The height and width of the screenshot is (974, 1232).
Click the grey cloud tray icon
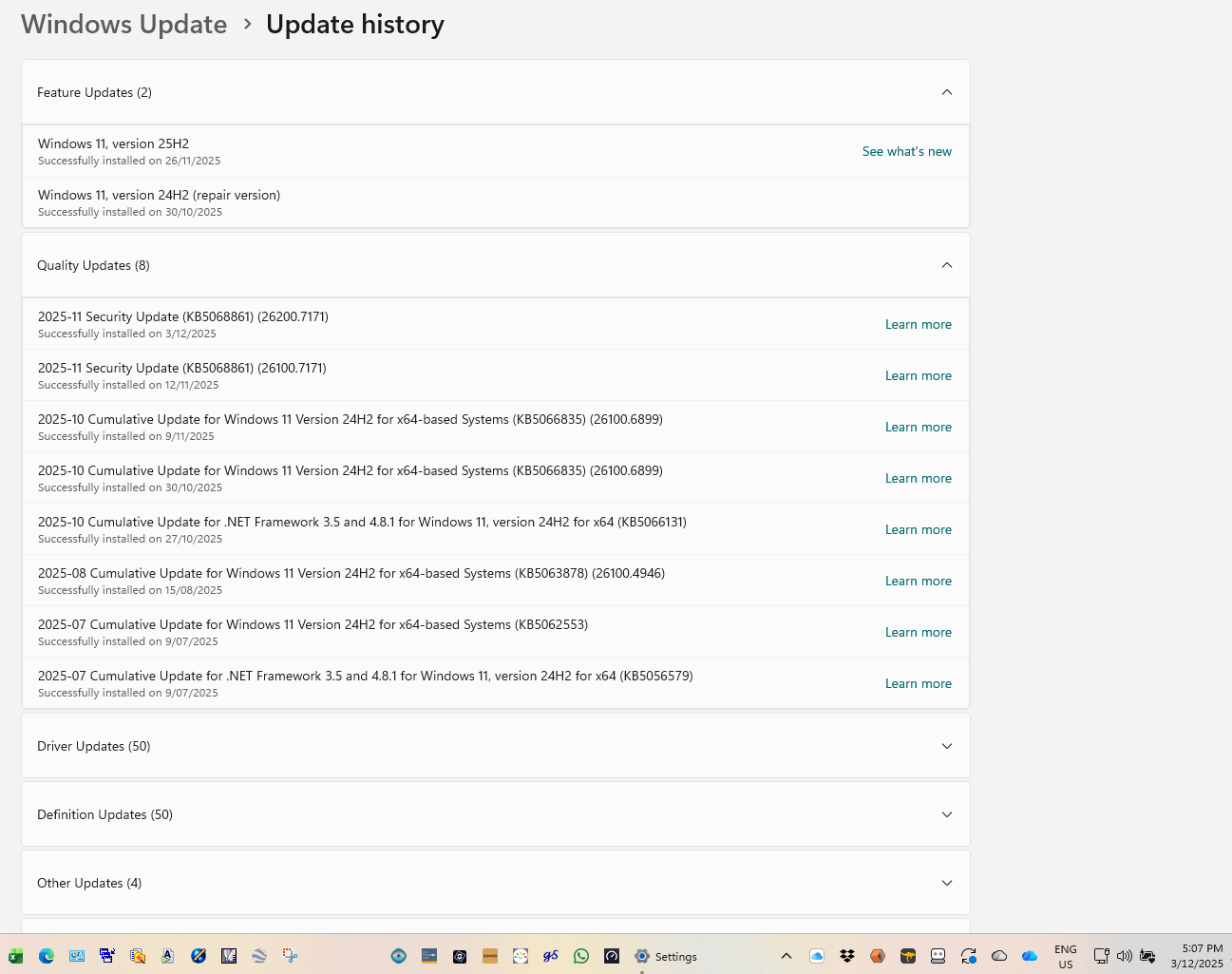999,956
